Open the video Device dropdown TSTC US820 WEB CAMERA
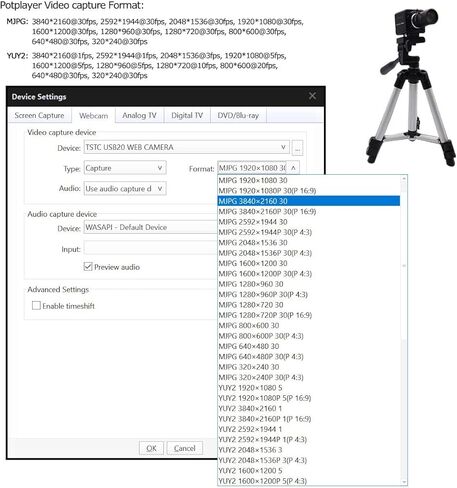457x488 pixels. [x=187, y=147]
